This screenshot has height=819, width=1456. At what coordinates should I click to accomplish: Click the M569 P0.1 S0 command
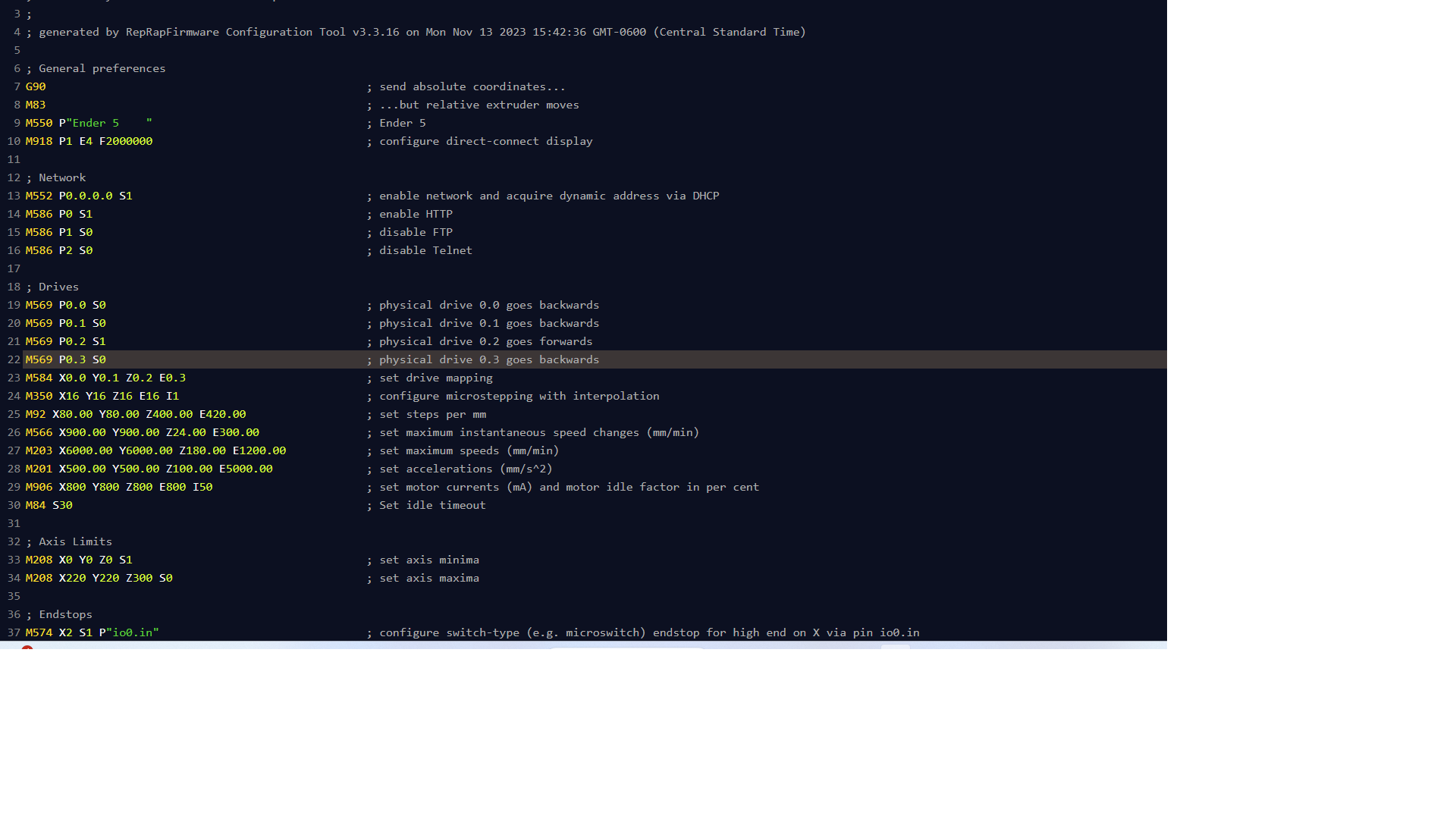(x=66, y=323)
